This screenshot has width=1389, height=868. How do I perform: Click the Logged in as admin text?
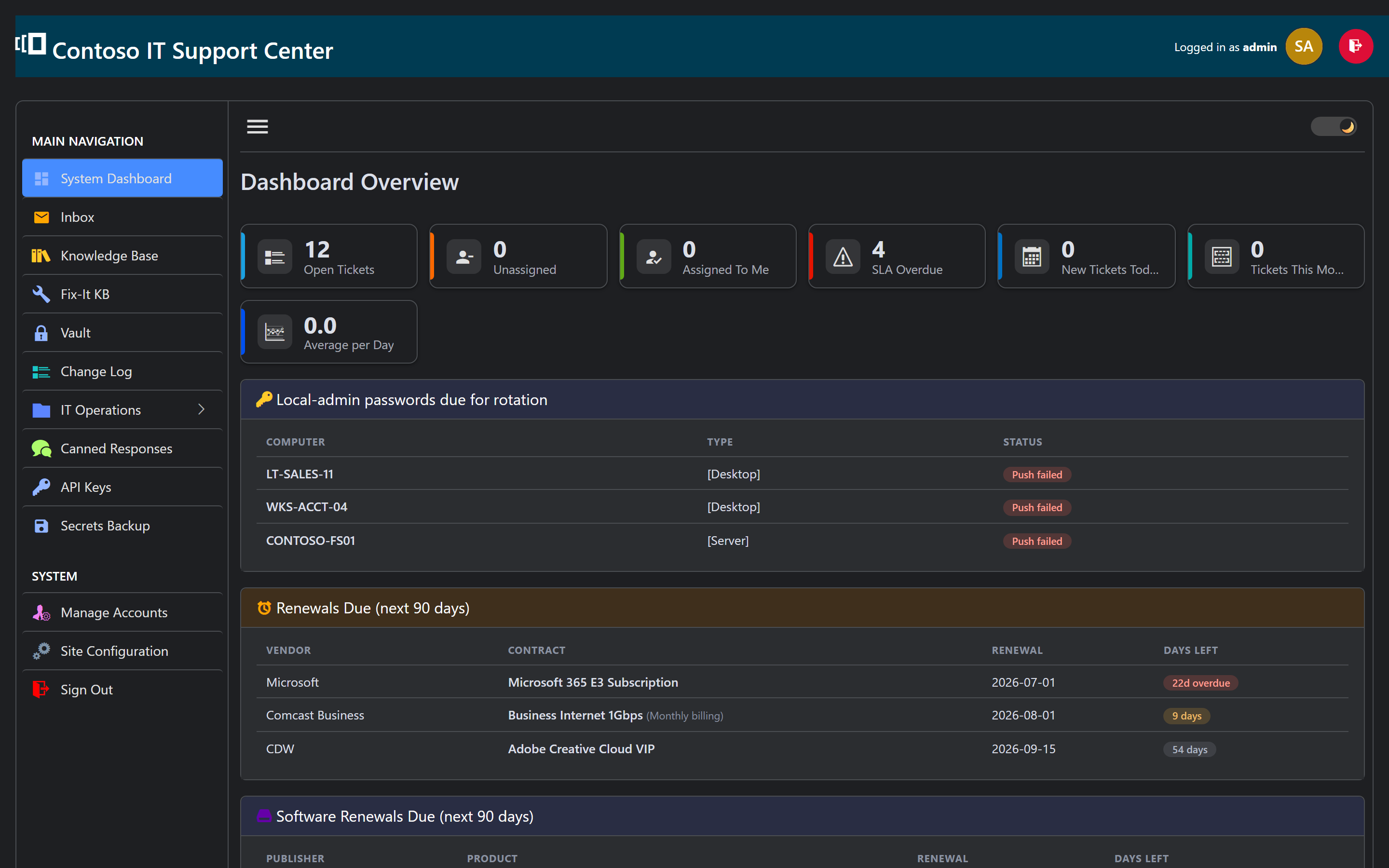(1226, 47)
